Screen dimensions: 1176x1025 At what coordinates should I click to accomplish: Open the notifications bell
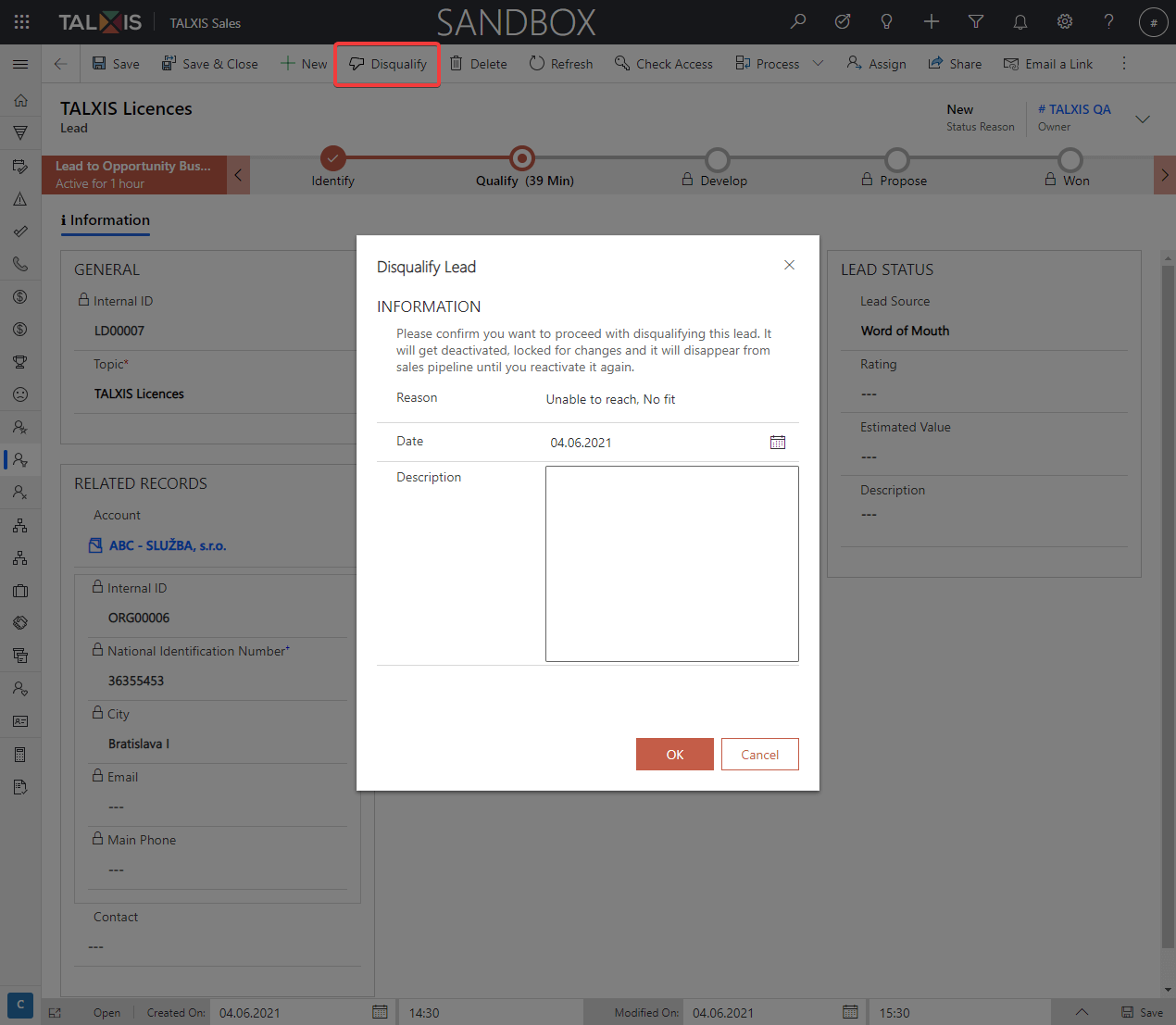(x=1020, y=21)
